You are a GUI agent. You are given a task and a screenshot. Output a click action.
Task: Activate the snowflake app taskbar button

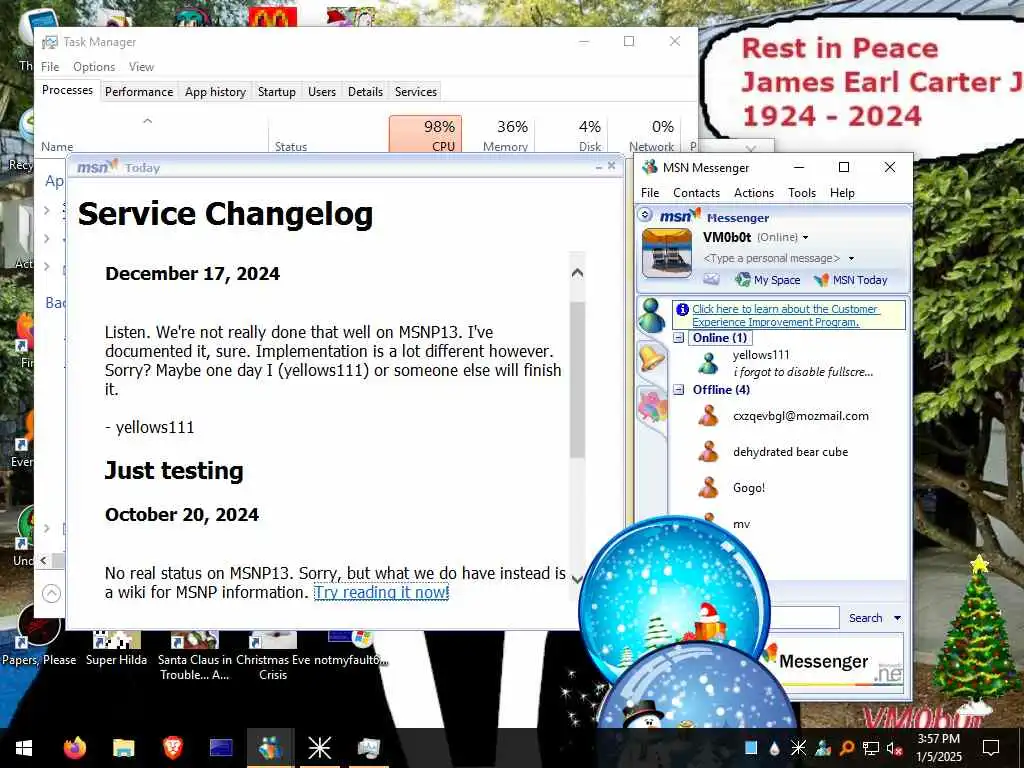pyautogui.click(x=319, y=748)
